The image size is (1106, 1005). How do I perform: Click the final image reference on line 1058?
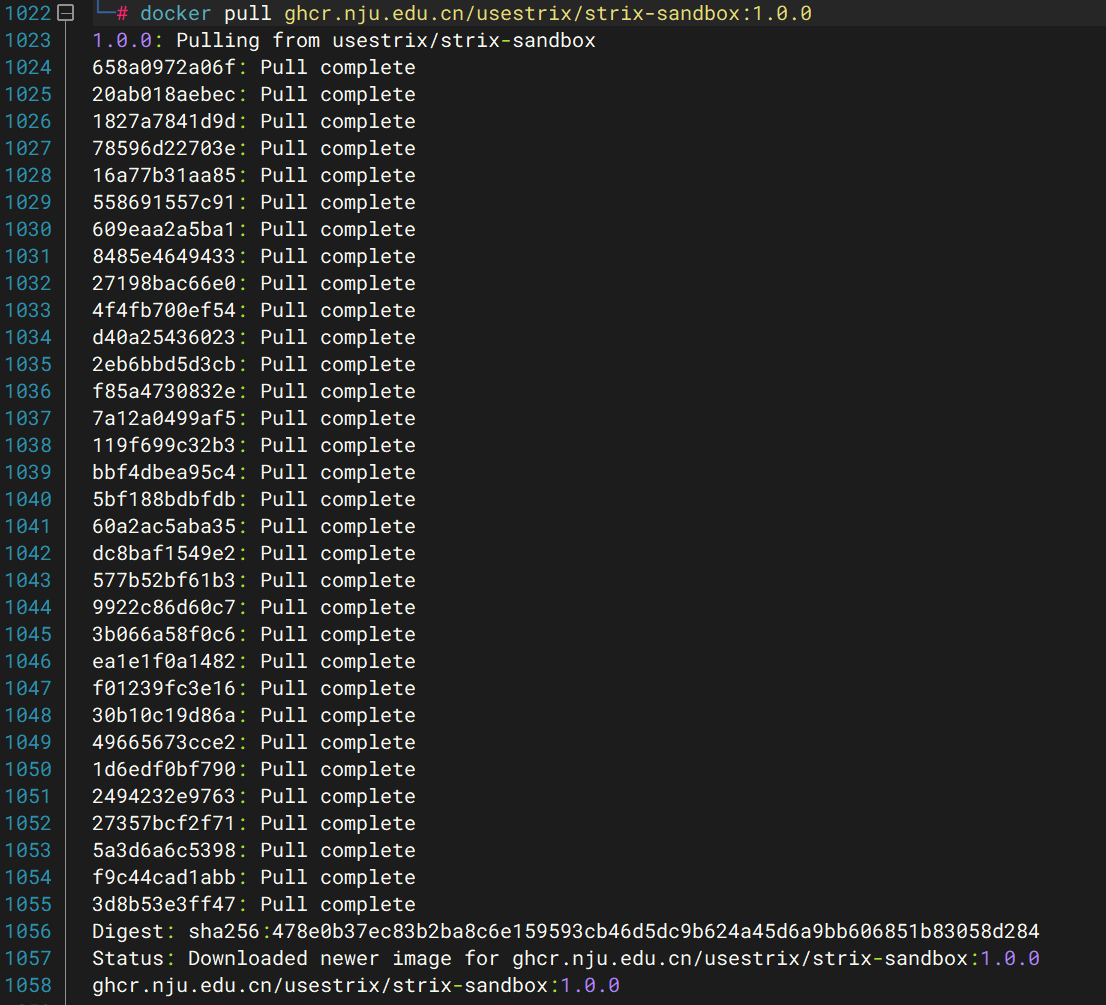tap(356, 985)
